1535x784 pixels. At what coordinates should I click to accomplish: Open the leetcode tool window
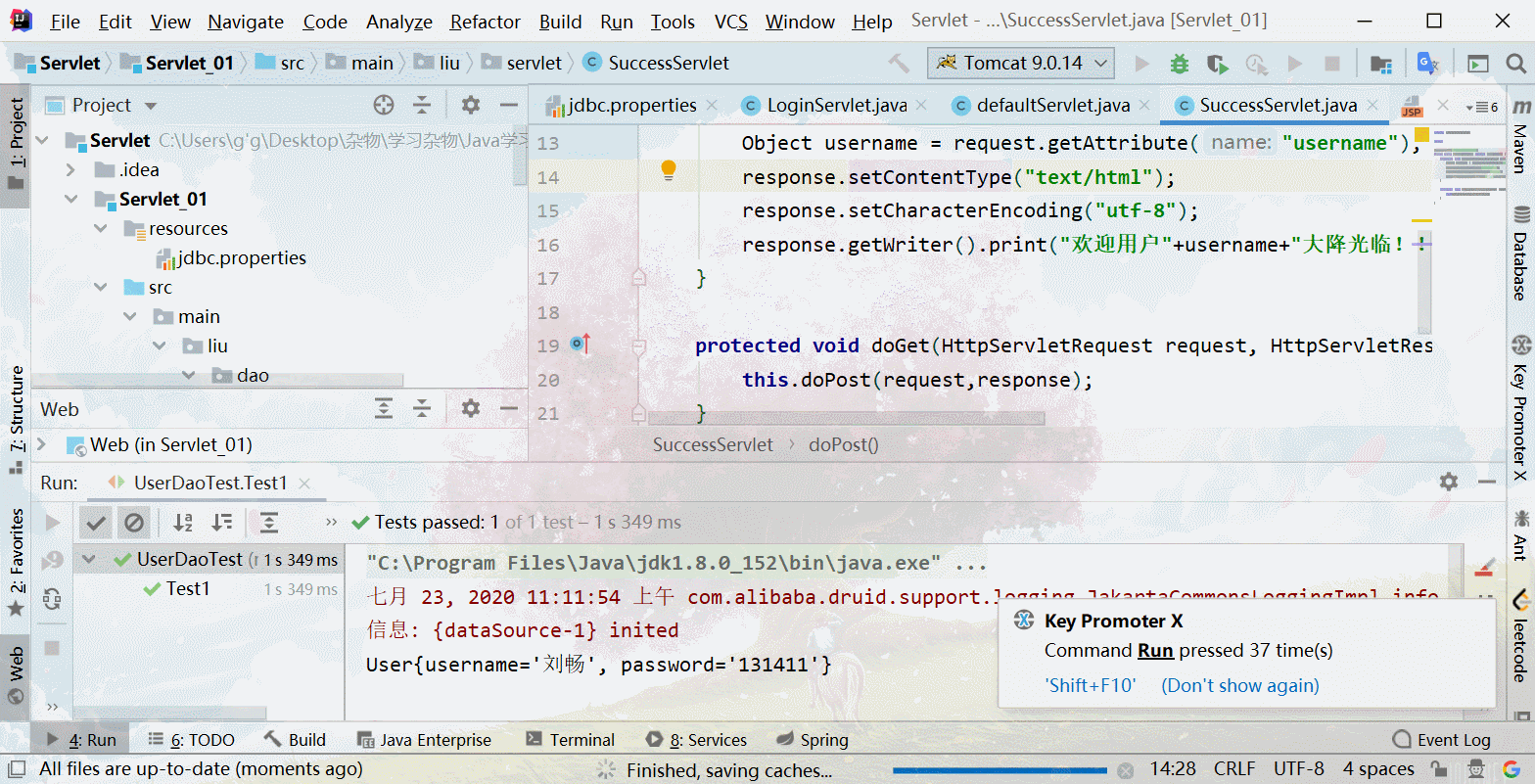[x=1520, y=636]
